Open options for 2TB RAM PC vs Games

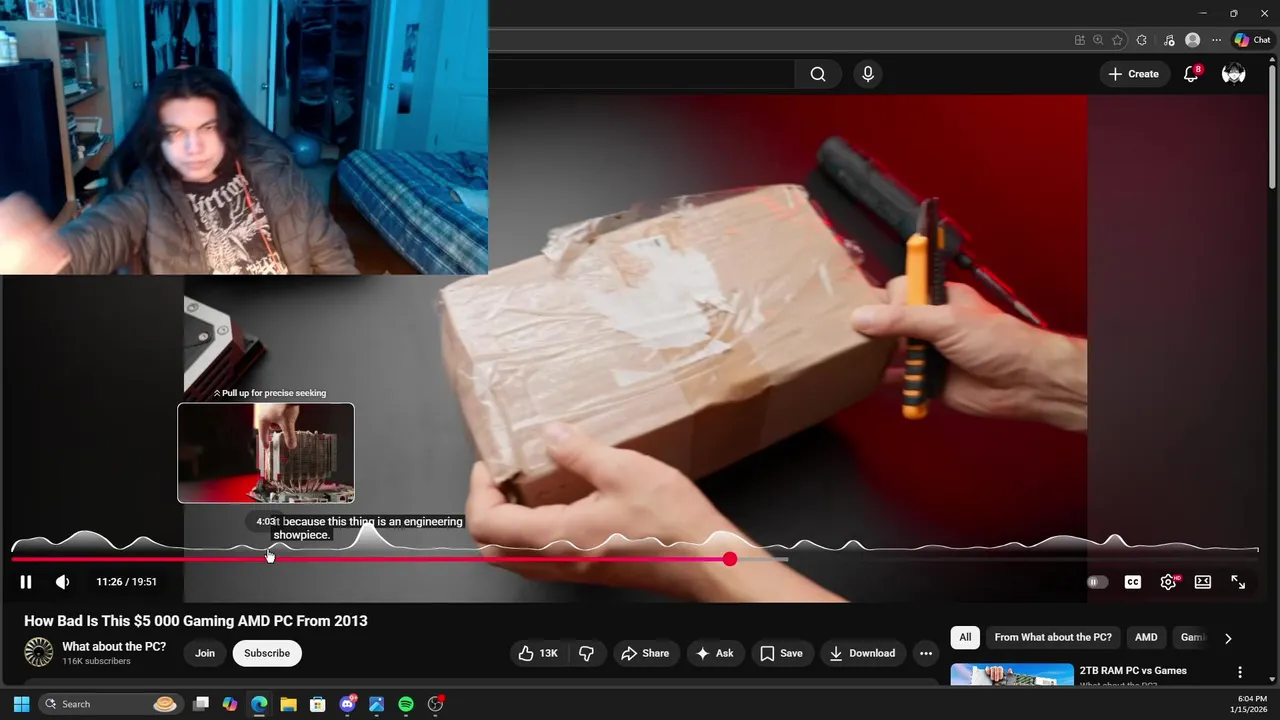(x=1240, y=672)
